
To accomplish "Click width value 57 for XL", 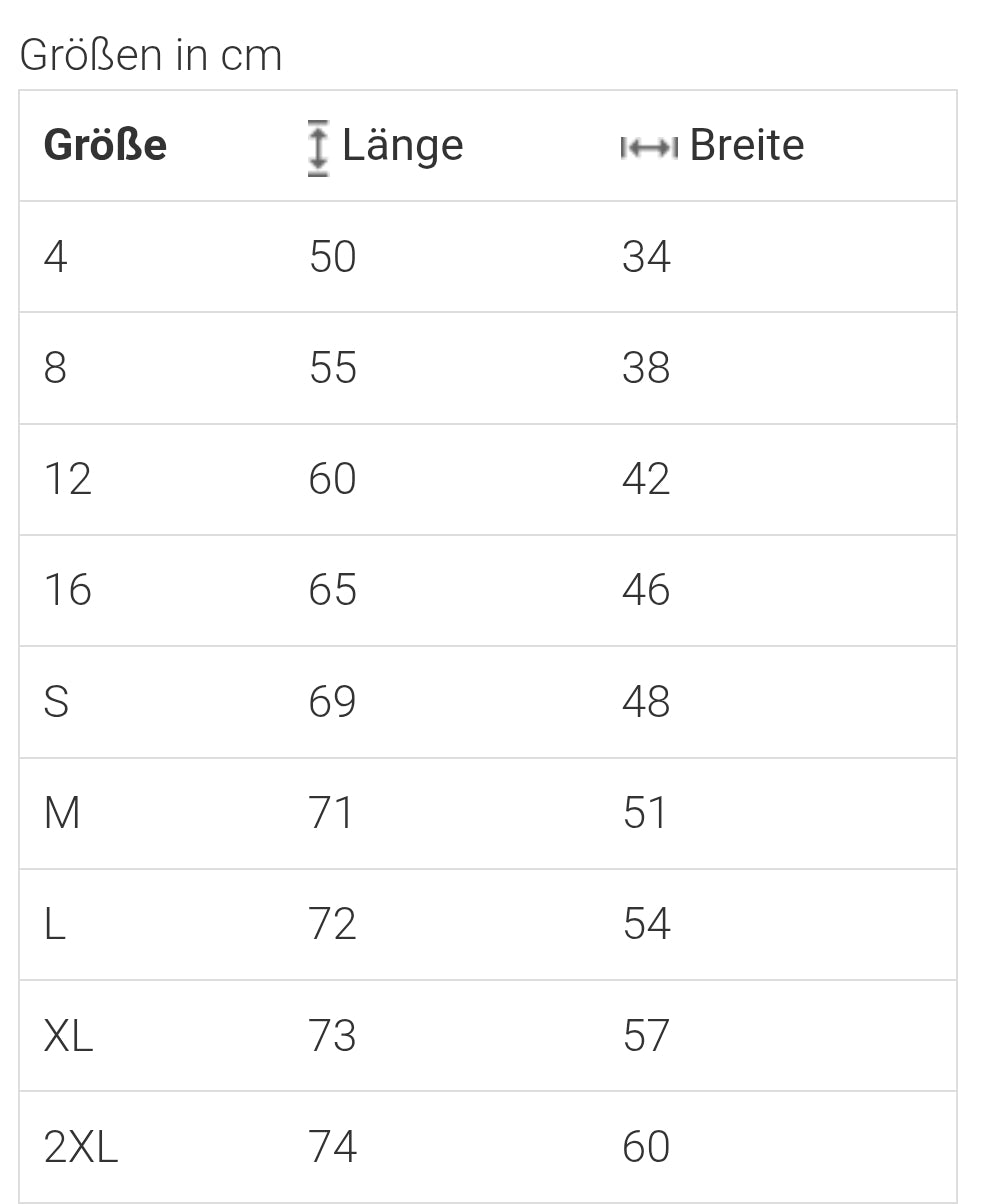I will (646, 1036).
